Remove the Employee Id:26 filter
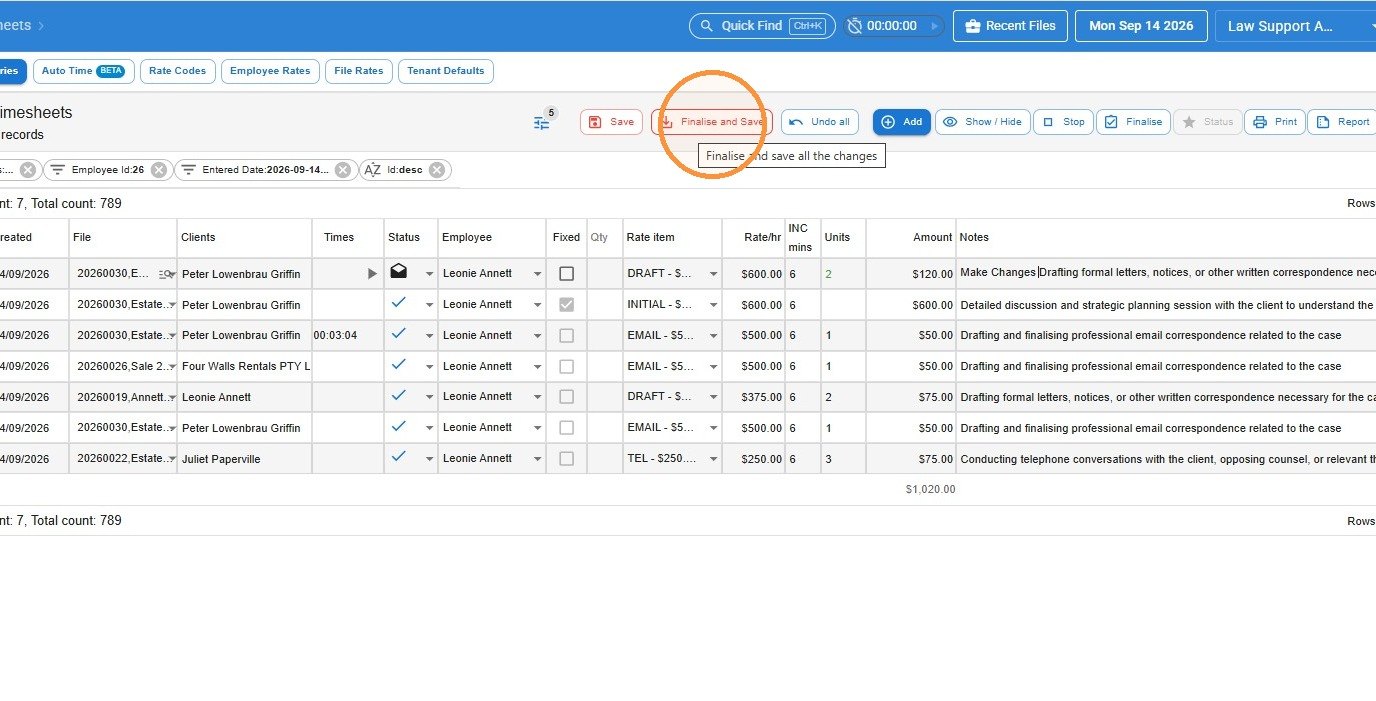Viewport: 1376px width, 701px height. click(x=159, y=170)
